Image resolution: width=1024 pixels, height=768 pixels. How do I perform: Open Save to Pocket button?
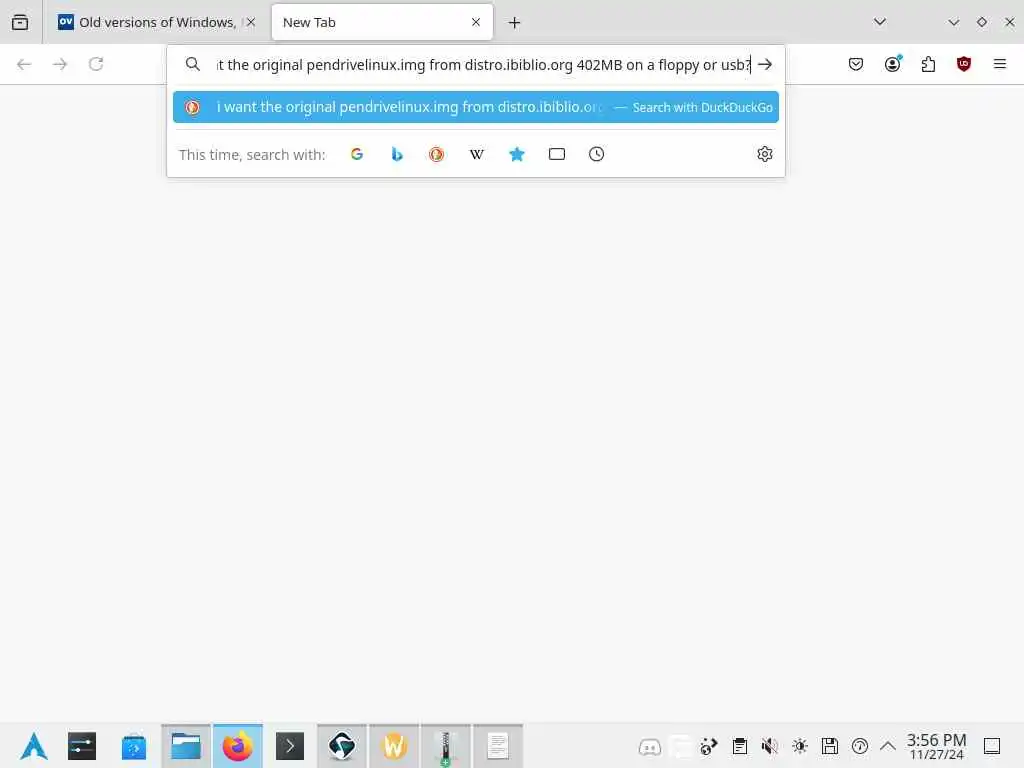point(856,64)
